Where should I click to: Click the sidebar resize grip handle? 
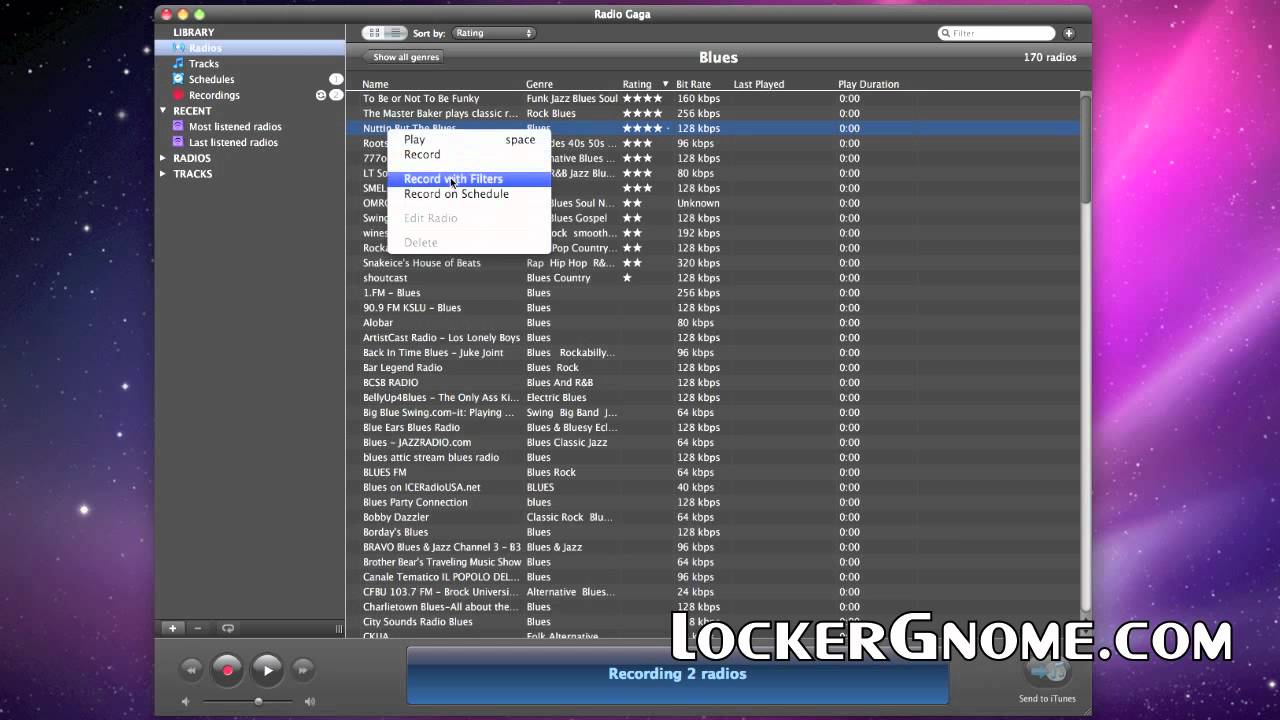tap(339, 628)
